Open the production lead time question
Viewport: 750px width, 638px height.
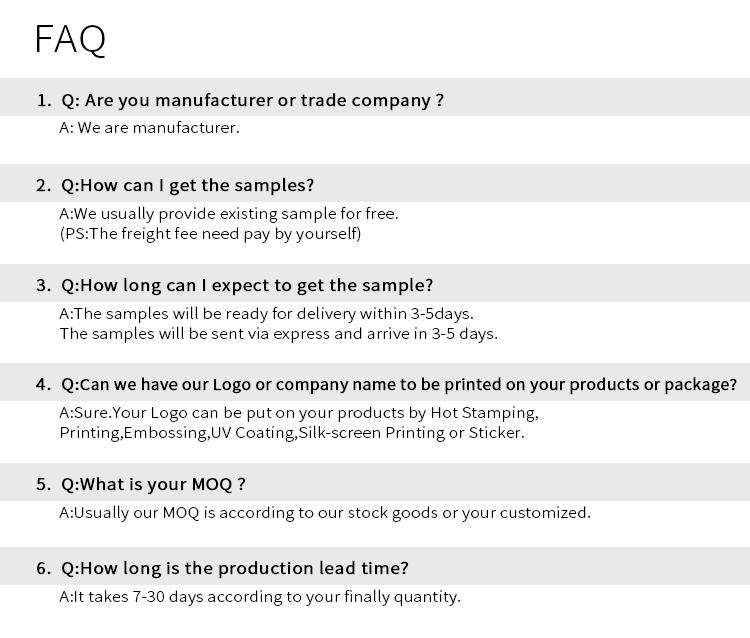point(235,568)
